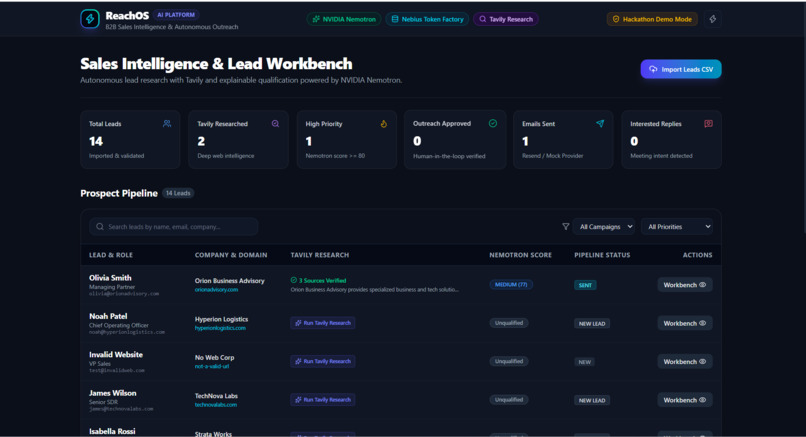The image size is (806, 437).
Task: Click the MEDIUM (77) score badge
Action: [x=511, y=284]
